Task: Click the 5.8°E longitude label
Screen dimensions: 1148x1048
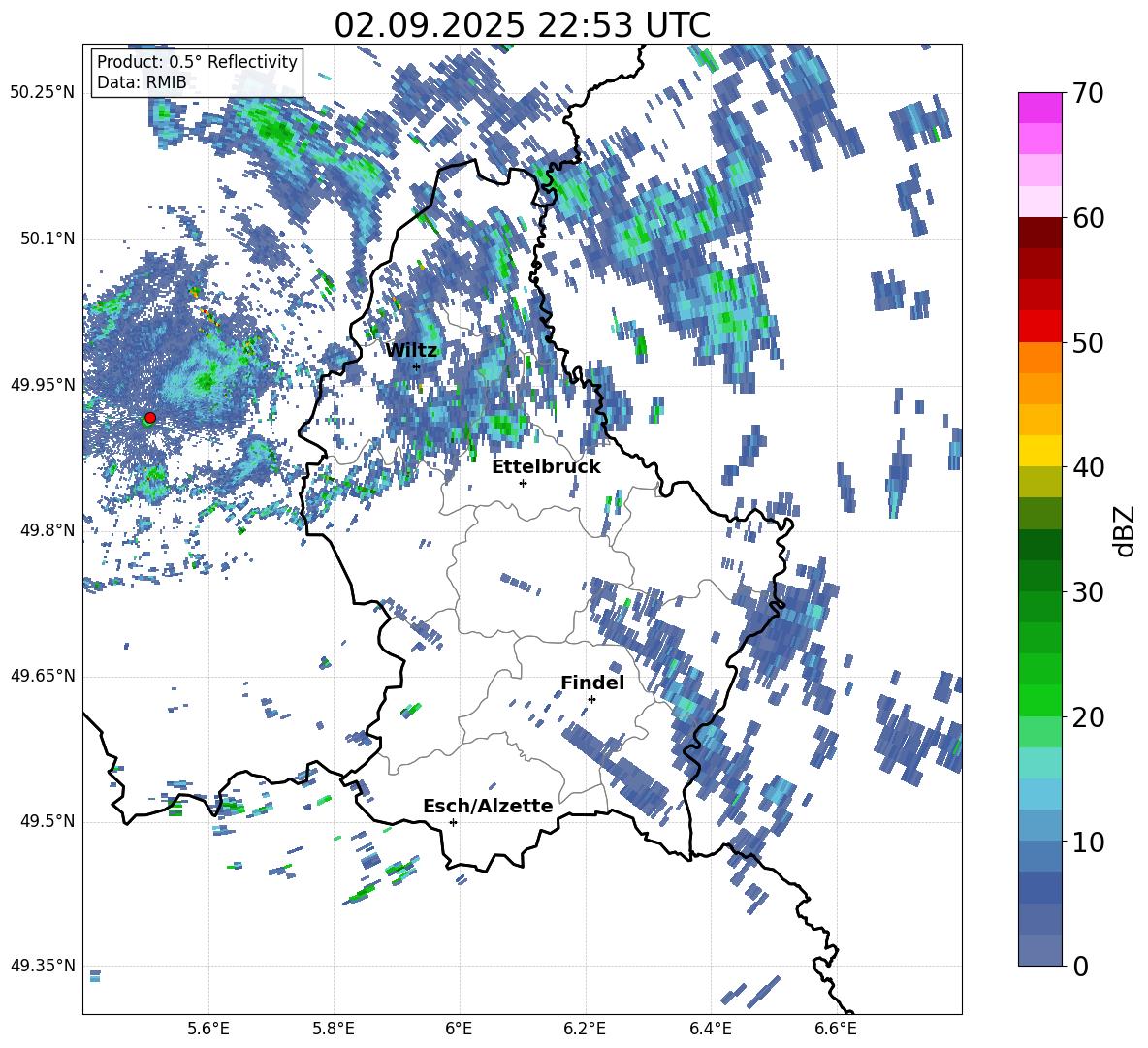Action: click(334, 1029)
